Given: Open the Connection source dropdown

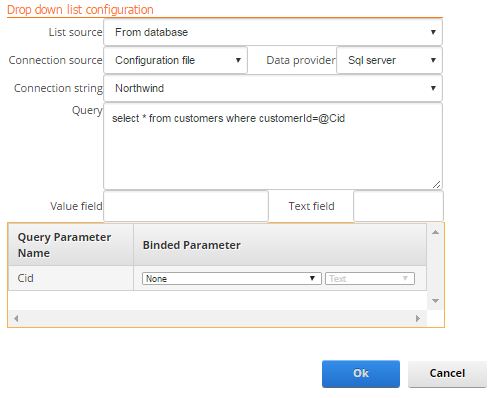Looking at the screenshot, I should (x=175, y=60).
